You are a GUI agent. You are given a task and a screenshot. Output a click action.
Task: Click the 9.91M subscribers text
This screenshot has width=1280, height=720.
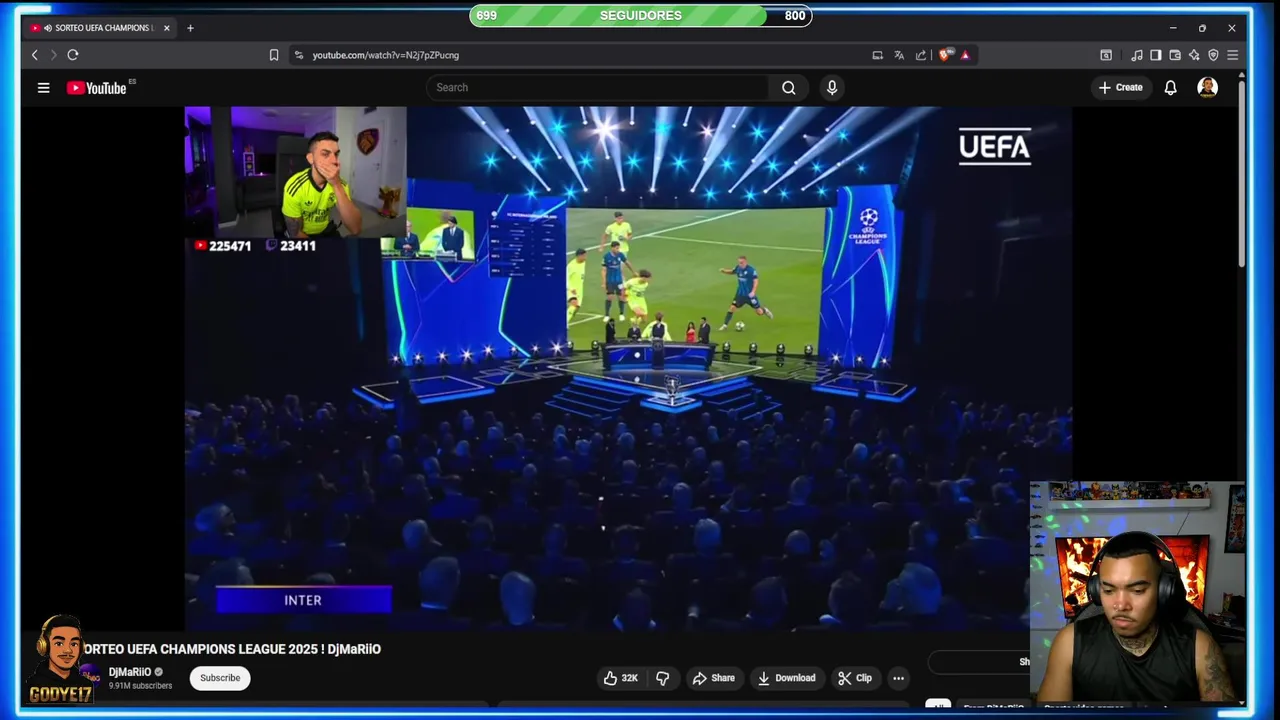140,686
